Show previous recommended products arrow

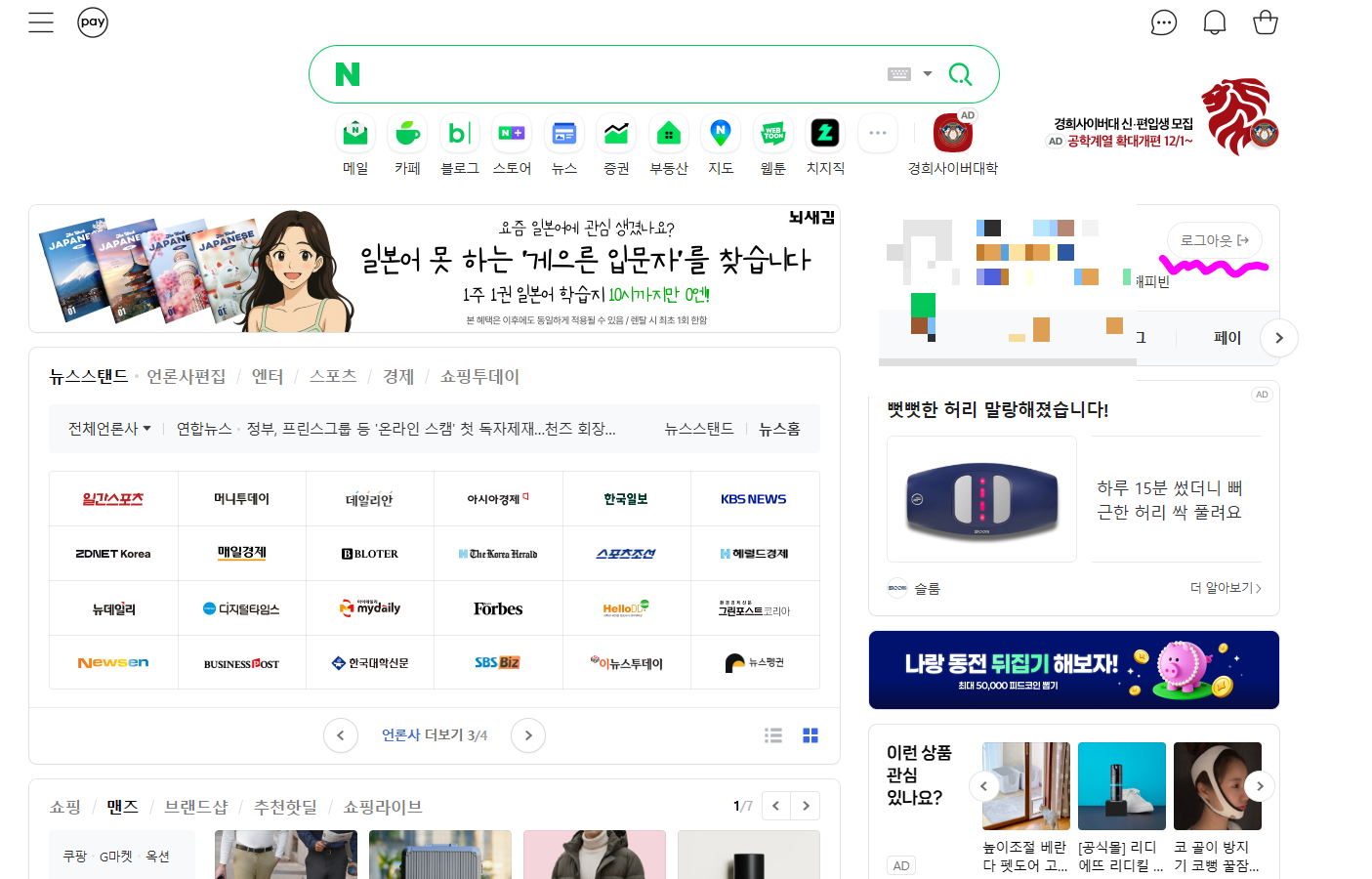point(983,786)
